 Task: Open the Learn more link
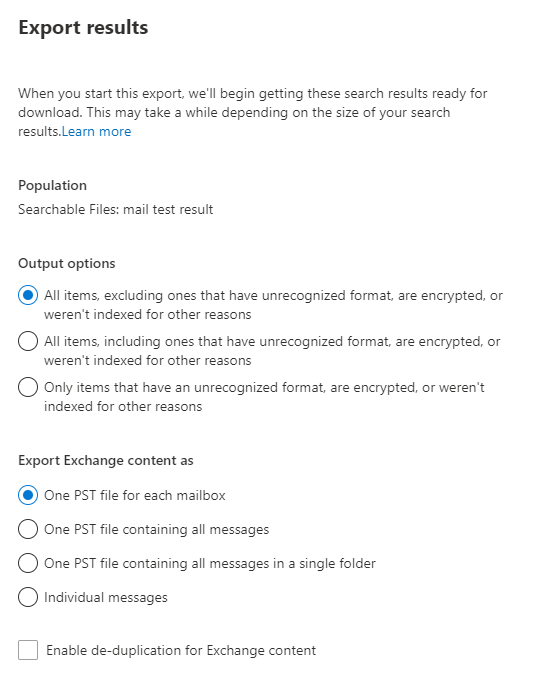pos(96,132)
